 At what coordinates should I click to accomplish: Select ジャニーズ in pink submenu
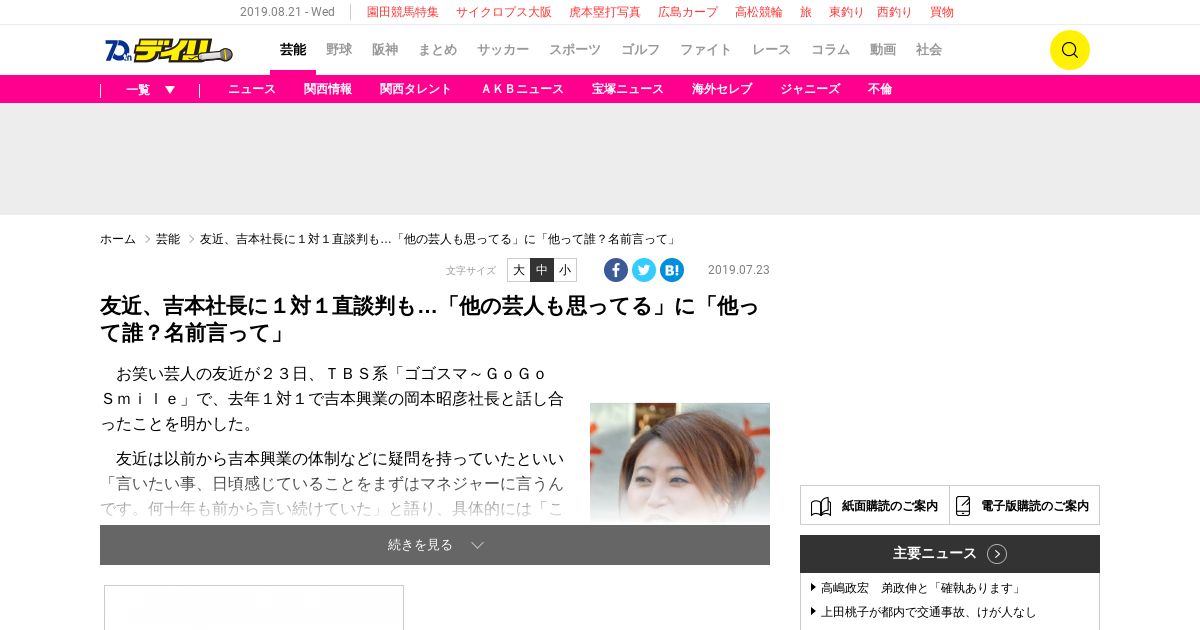click(x=810, y=89)
